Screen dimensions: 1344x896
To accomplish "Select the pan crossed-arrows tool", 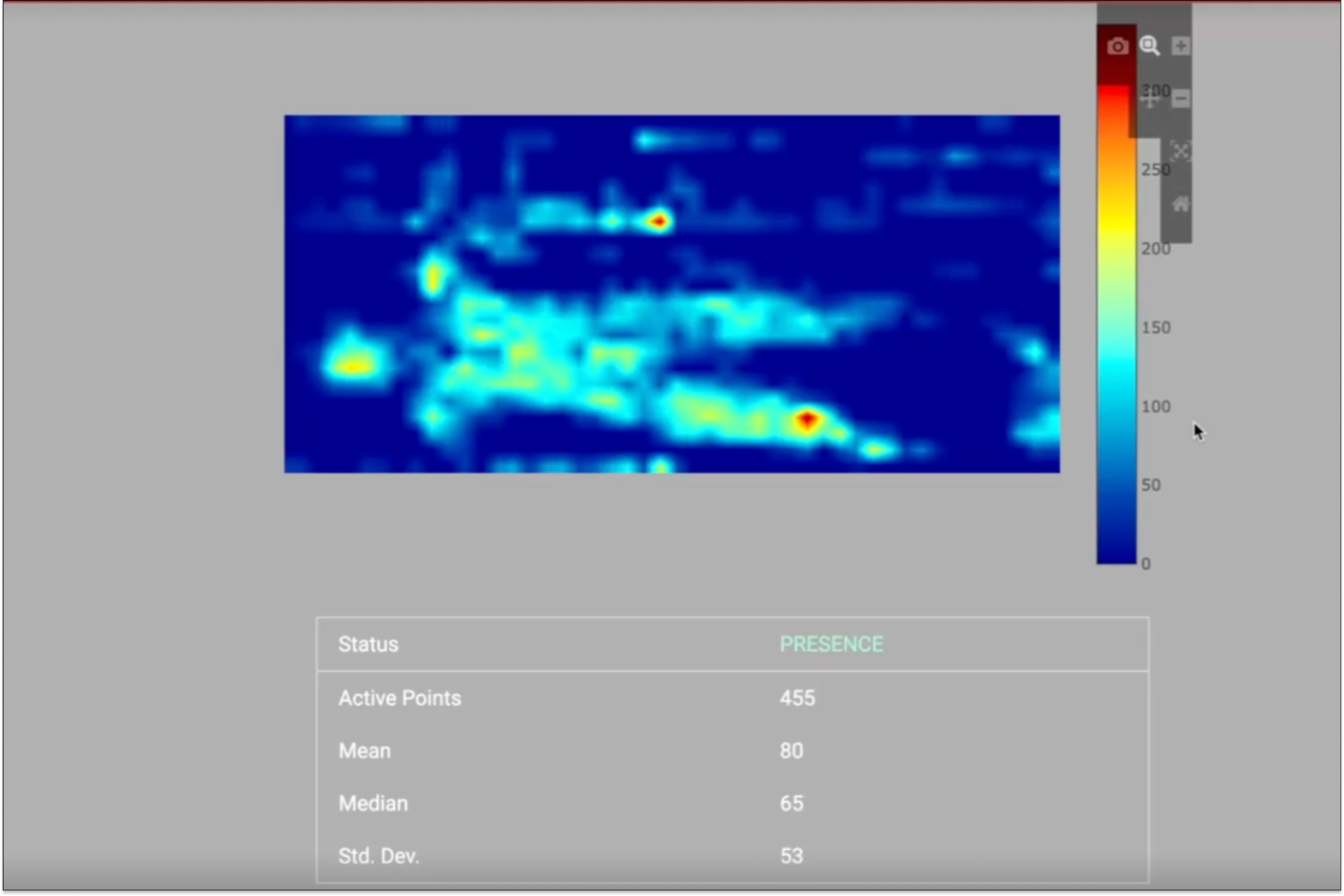I will tap(1149, 99).
